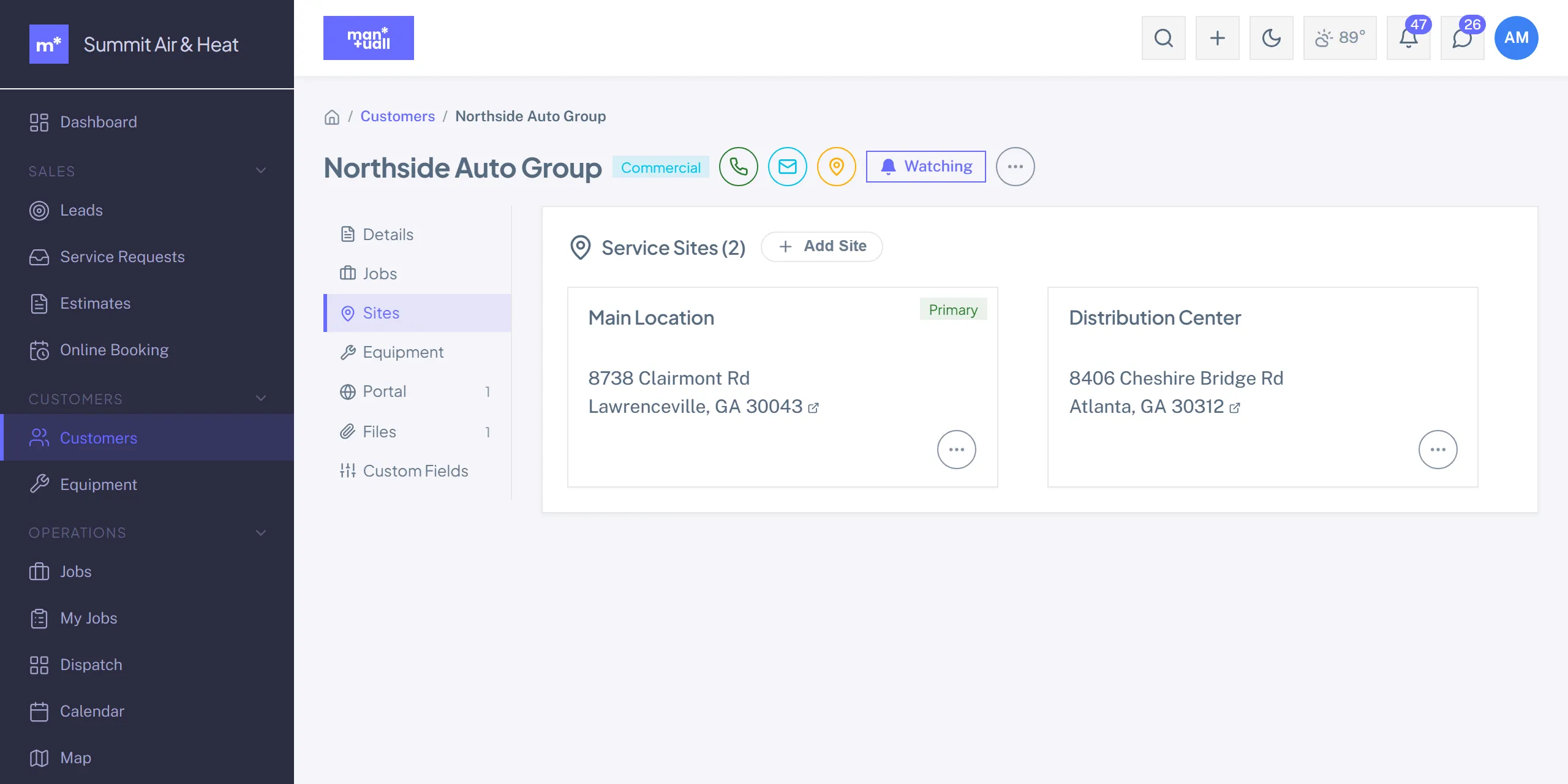Screen dimensions: 1568x784
Task: Click the Distribution Center card title
Action: pos(1155,318)
